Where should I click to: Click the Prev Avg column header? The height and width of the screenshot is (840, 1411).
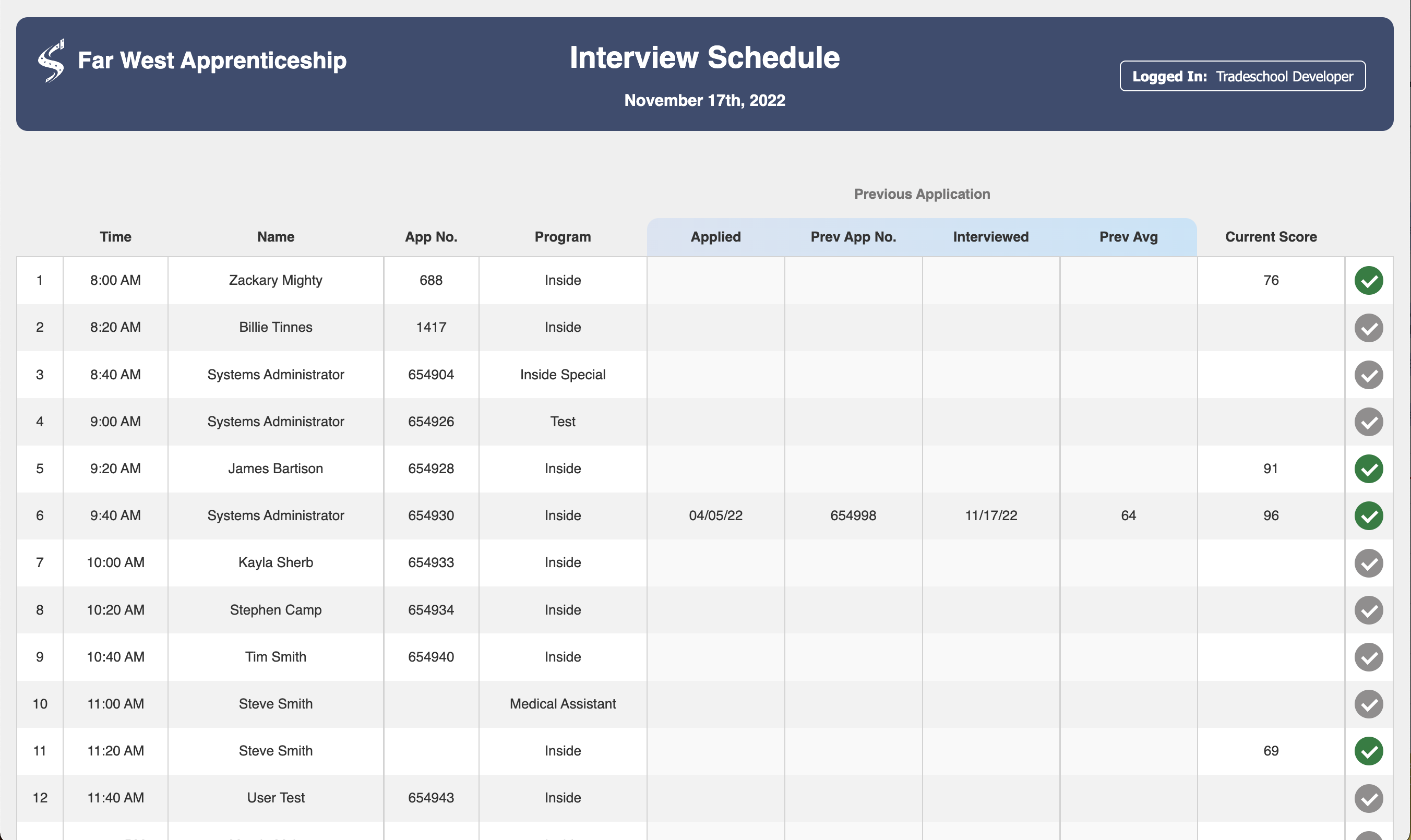coord(1128,236)
